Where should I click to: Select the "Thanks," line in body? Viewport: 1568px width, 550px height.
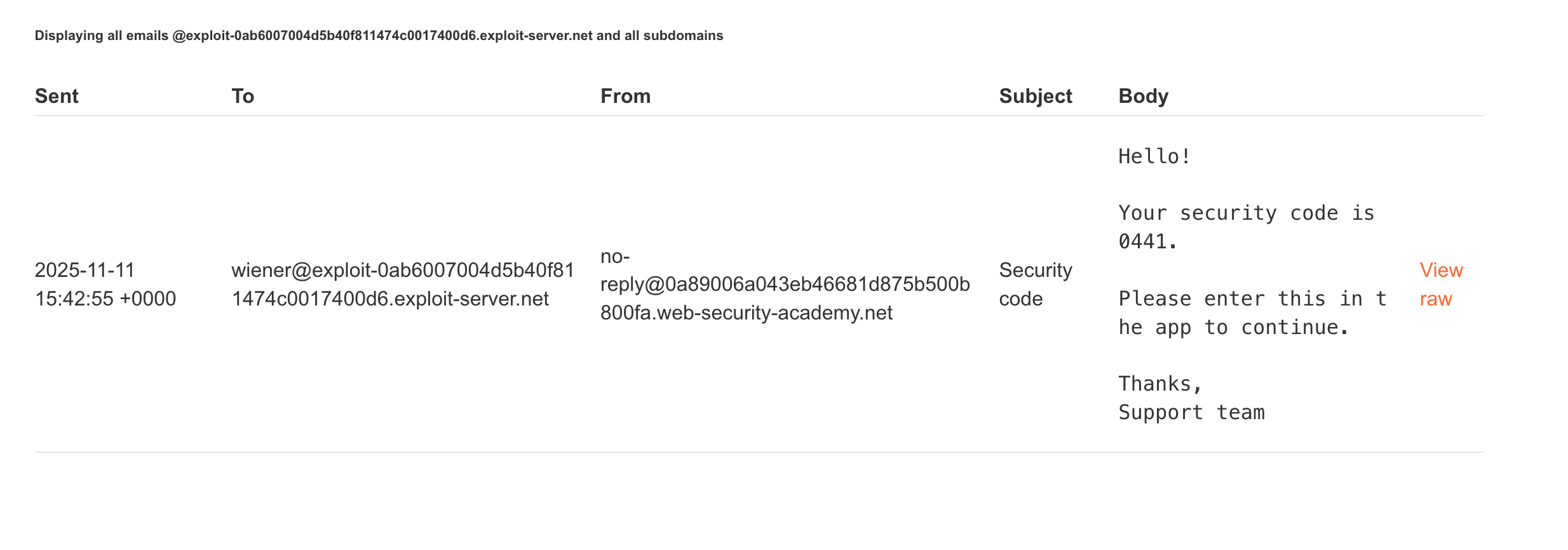[1159, 384]
